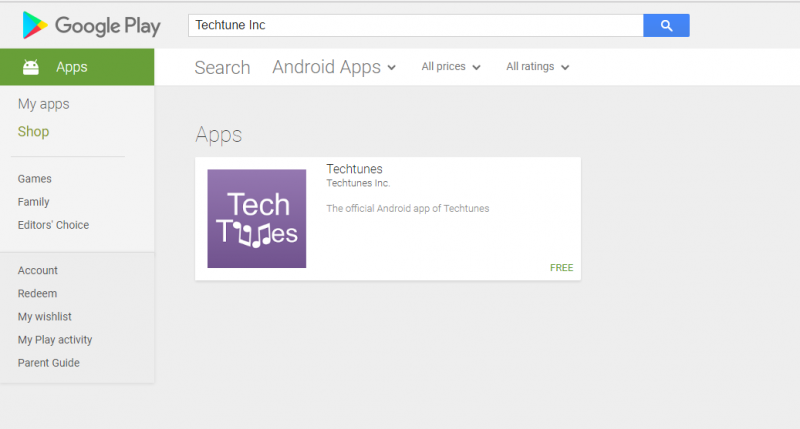
Task: Click the FREE price button
Action: pyautogui.click(x=561, y=268)
